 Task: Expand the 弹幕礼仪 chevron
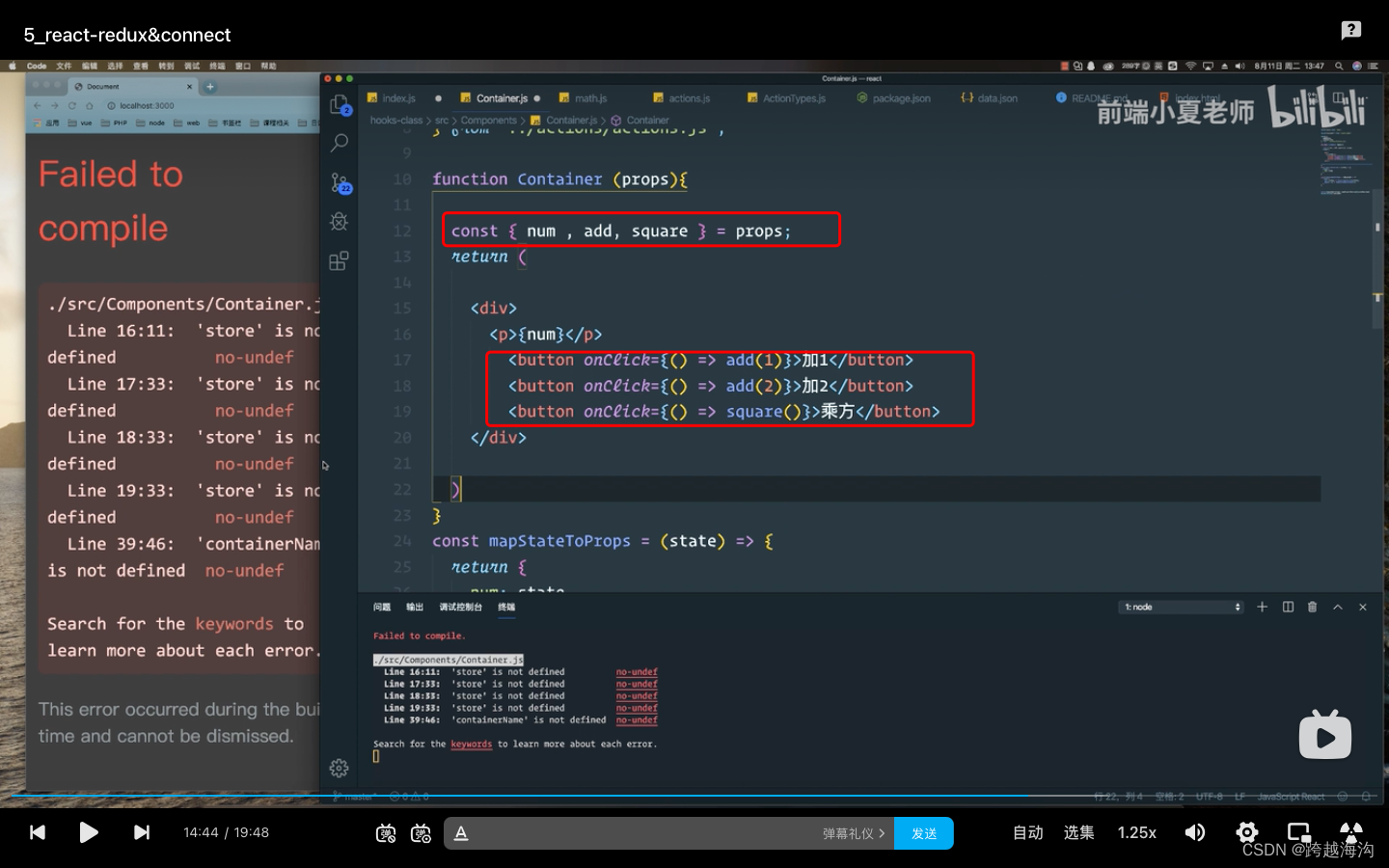[882, 833]
